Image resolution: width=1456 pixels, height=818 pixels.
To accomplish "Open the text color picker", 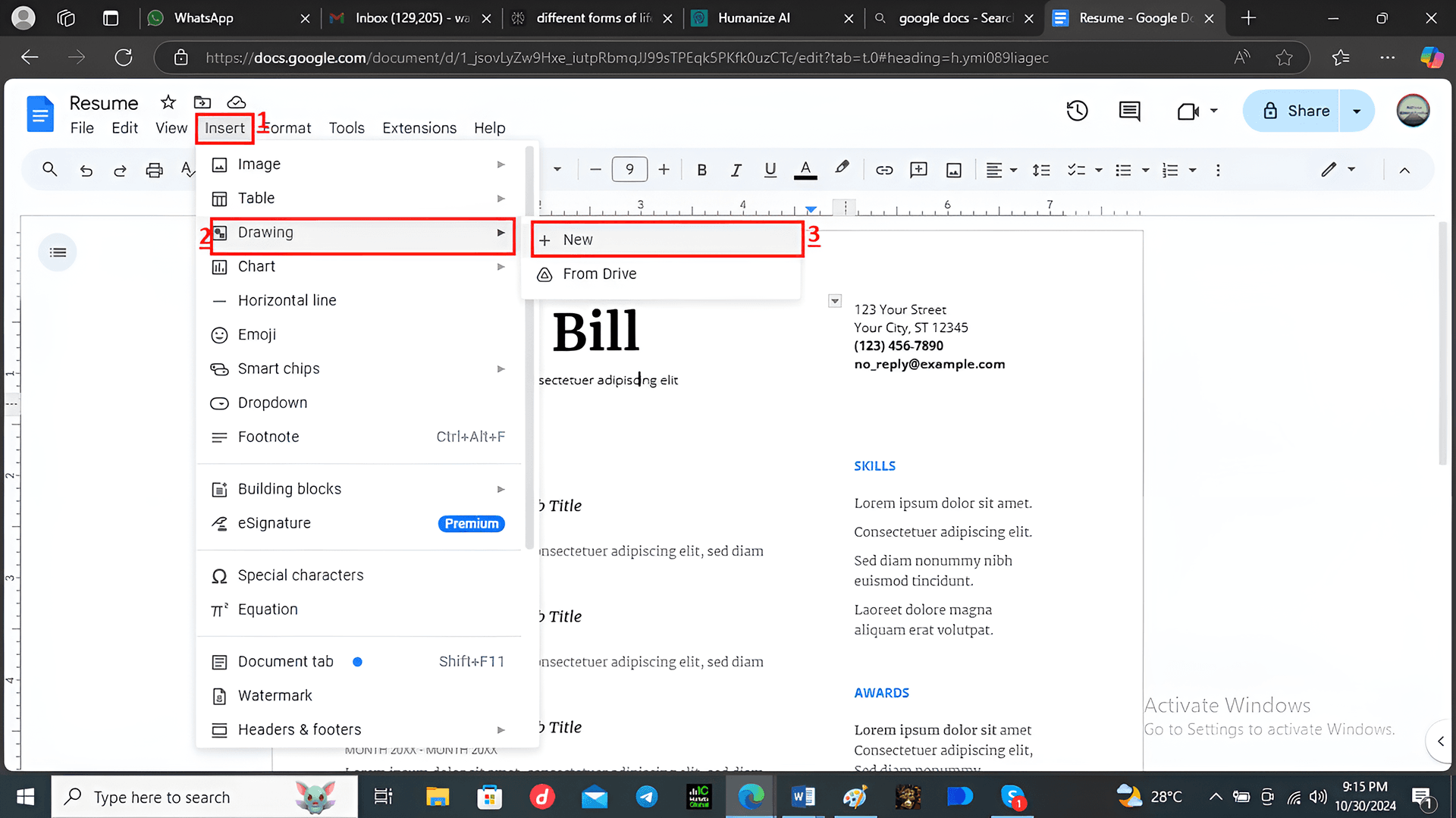I will [805, 171].
